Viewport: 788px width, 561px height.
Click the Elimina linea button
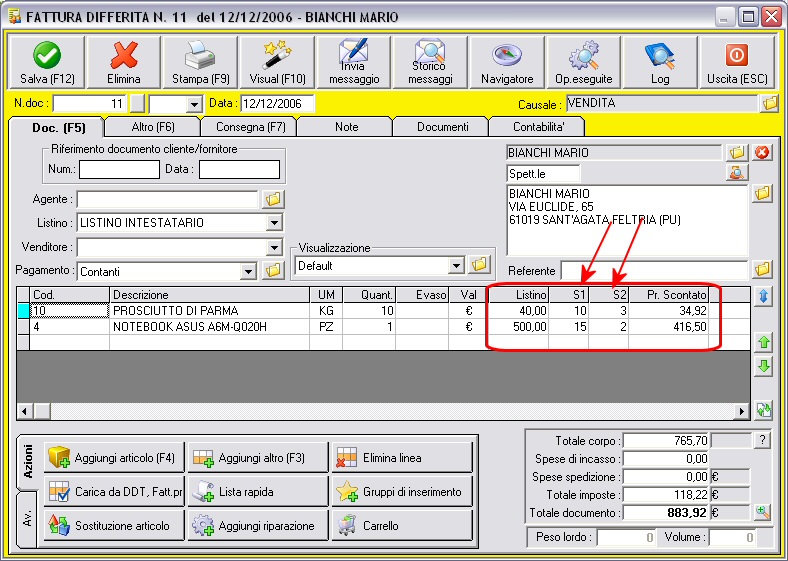click(402, 458)
